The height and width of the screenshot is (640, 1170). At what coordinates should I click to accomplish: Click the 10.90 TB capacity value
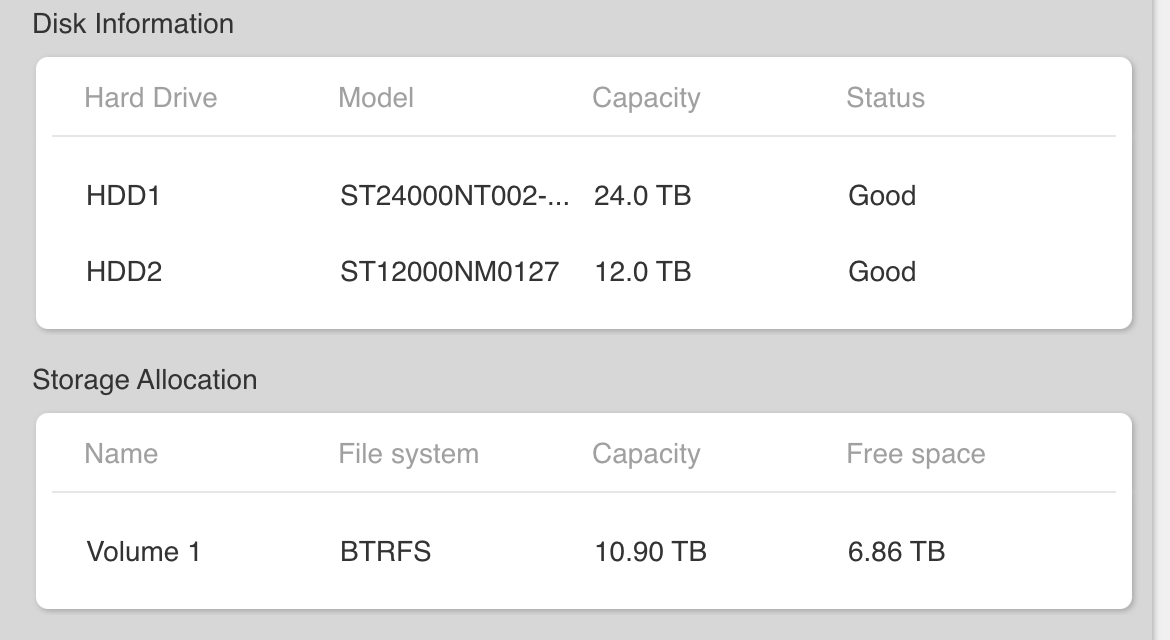click(x=650, y=552)
